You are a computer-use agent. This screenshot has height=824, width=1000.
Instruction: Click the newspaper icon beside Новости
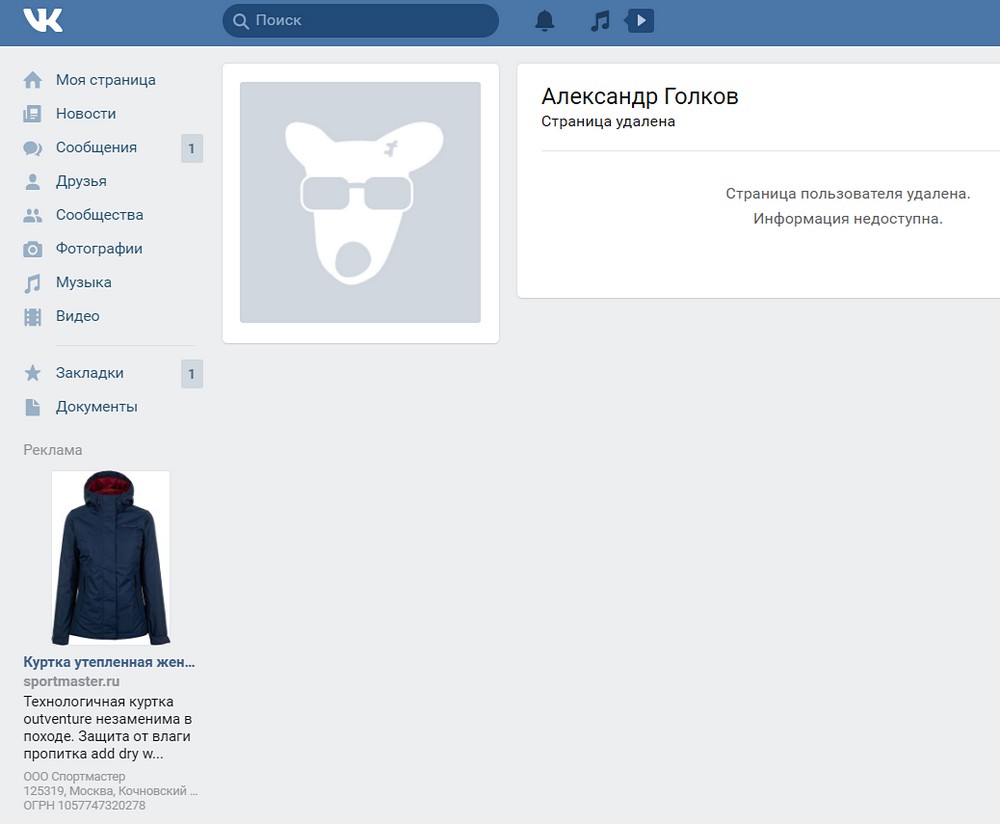pos(33,114)
